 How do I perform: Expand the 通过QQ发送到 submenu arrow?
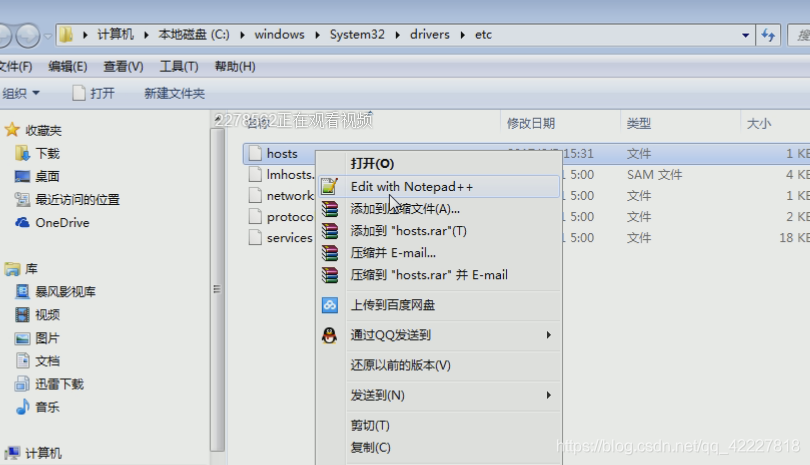(x=549, y=335)
